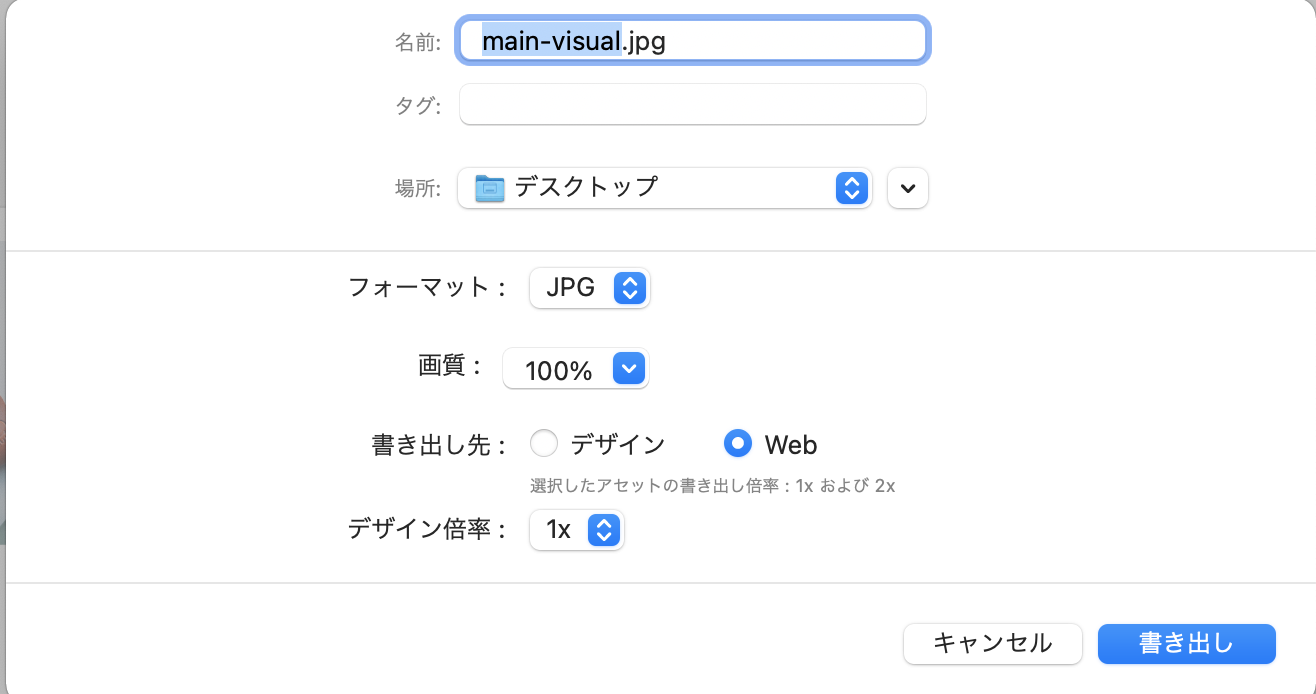Click the 1x design scale value
1316x694 pixels.
click(x=557, y=530)
